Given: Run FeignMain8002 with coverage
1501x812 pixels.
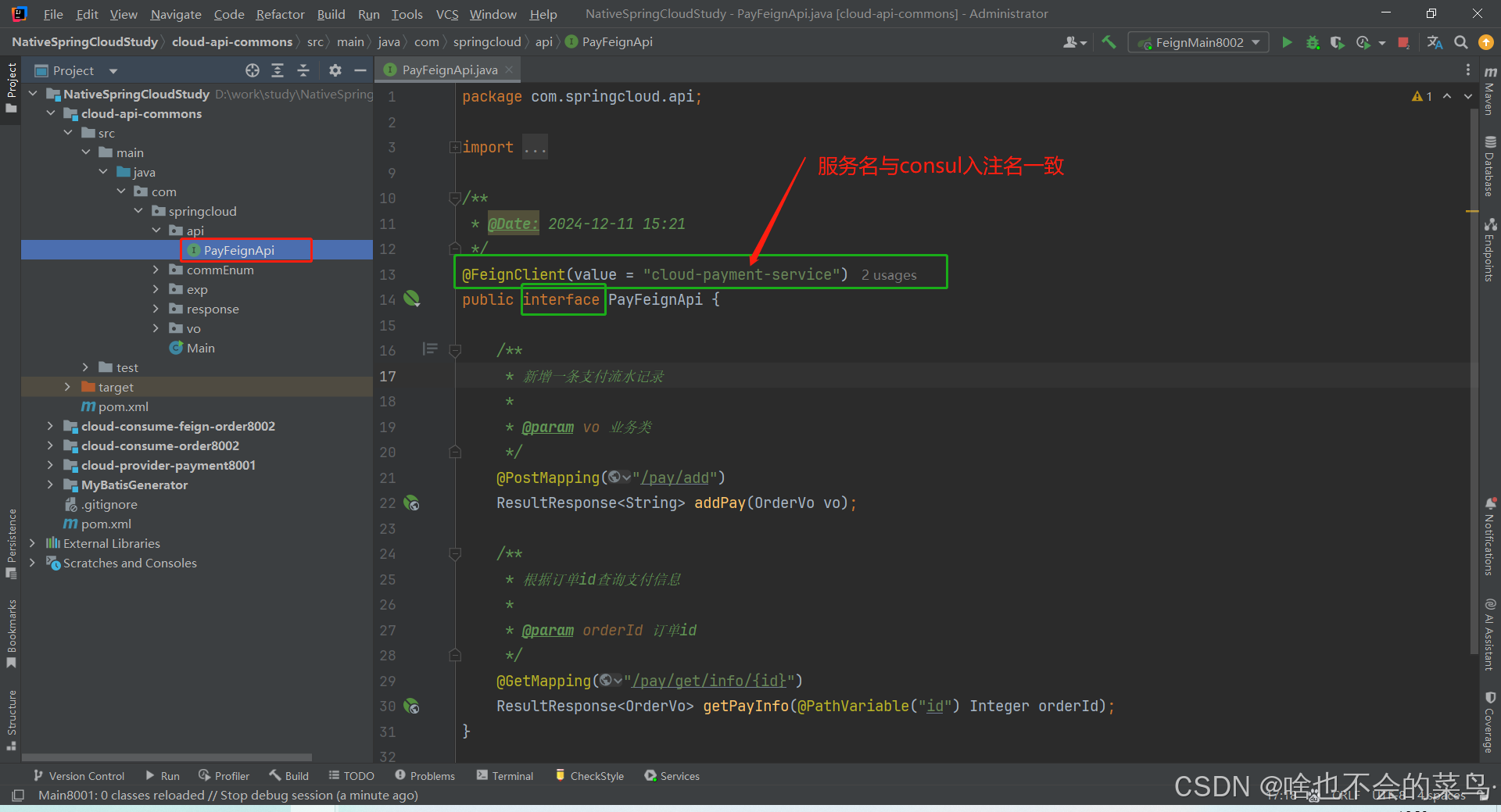Looking at the screenshot, I should (x=1337, y=42).
